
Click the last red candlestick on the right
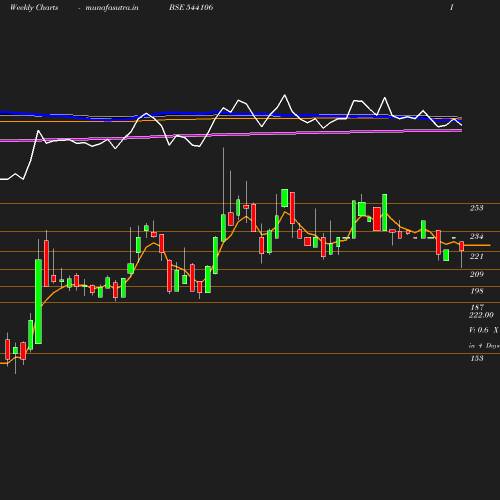point(462,246)
